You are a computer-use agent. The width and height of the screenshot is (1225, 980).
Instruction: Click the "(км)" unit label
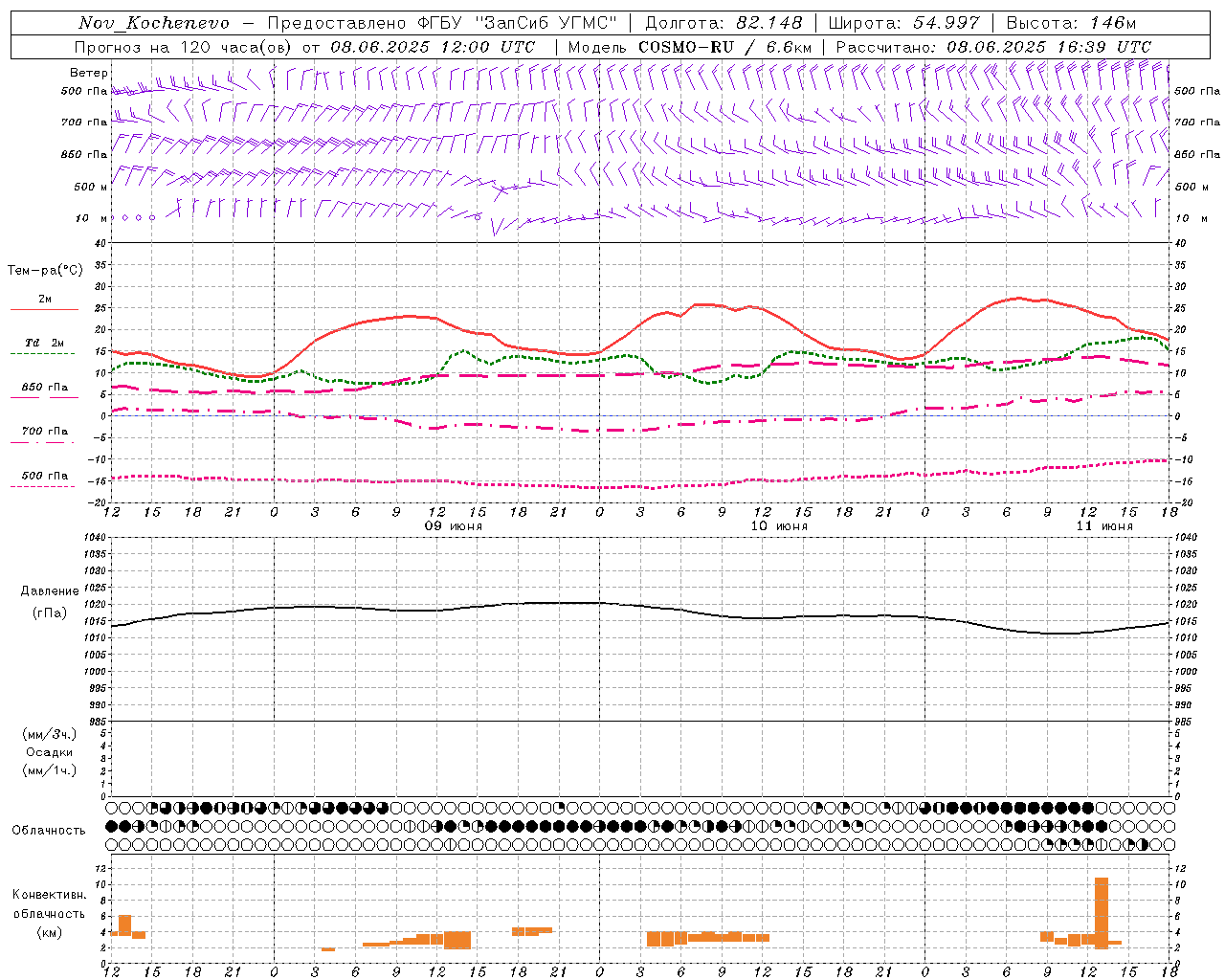[50, 932]
